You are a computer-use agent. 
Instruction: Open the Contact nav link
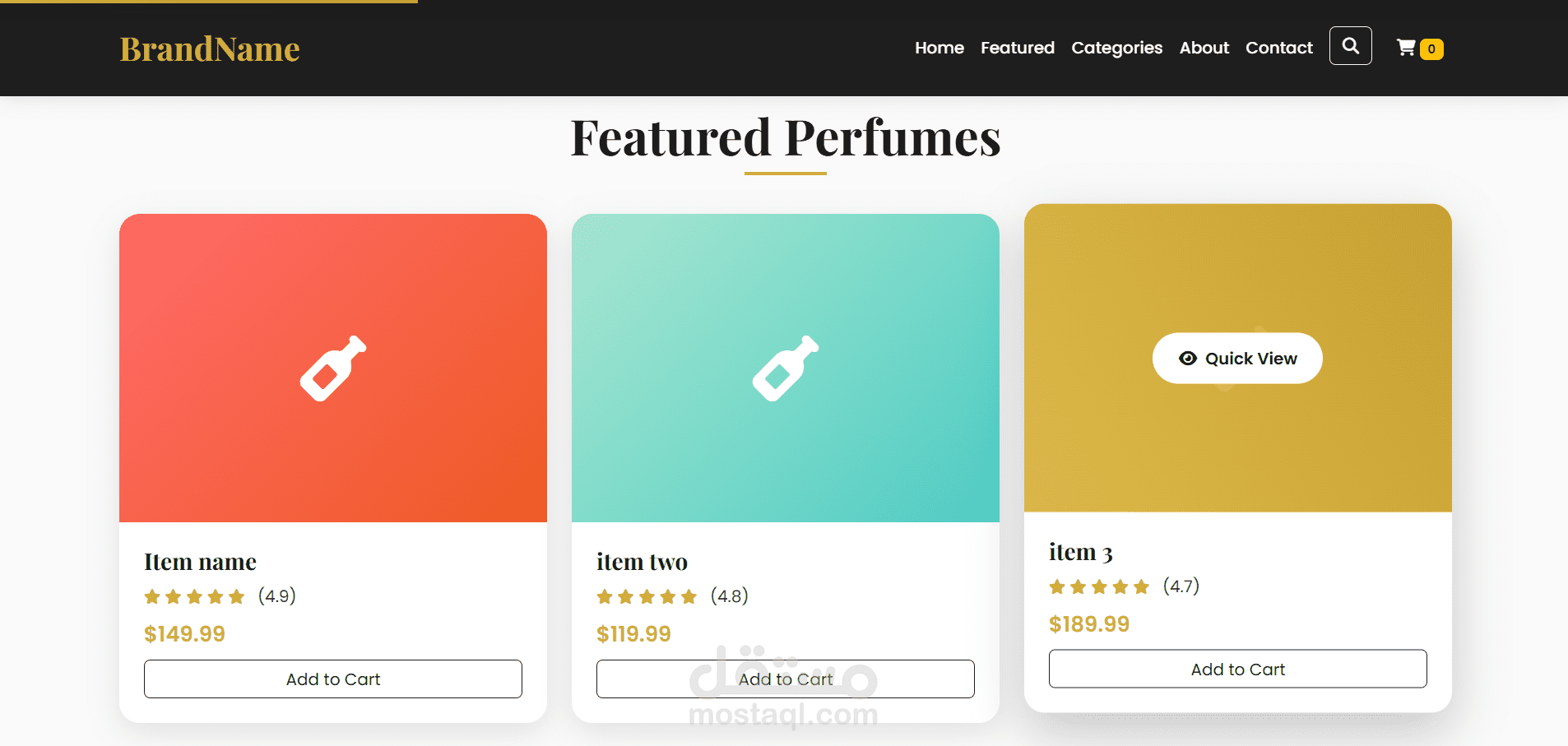click(x=1279, y=48)
